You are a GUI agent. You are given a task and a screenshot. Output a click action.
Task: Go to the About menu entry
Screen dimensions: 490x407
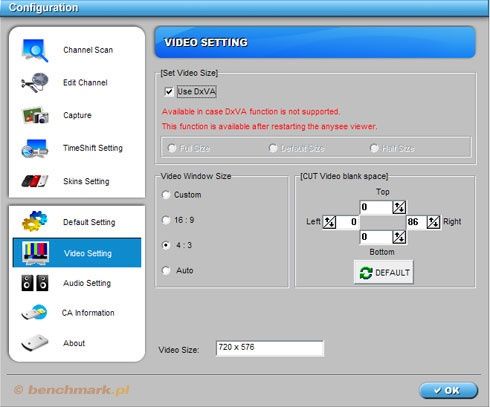74,343
